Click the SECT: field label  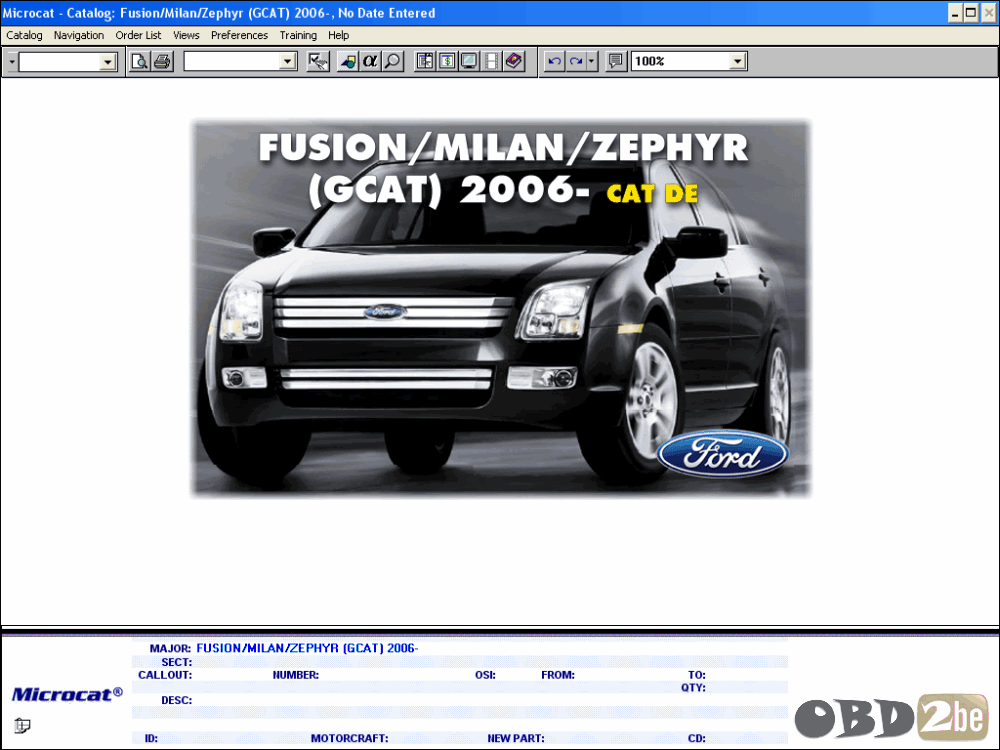[x=177, y=662]
